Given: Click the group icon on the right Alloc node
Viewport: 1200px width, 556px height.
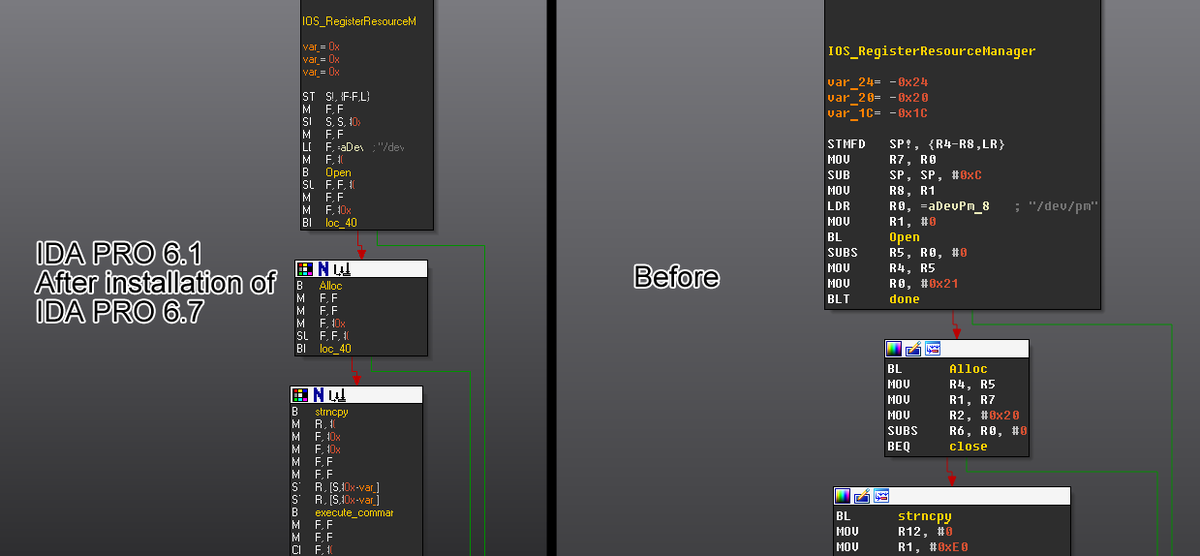Looking at the screenshot, I should tap(933, 349).
